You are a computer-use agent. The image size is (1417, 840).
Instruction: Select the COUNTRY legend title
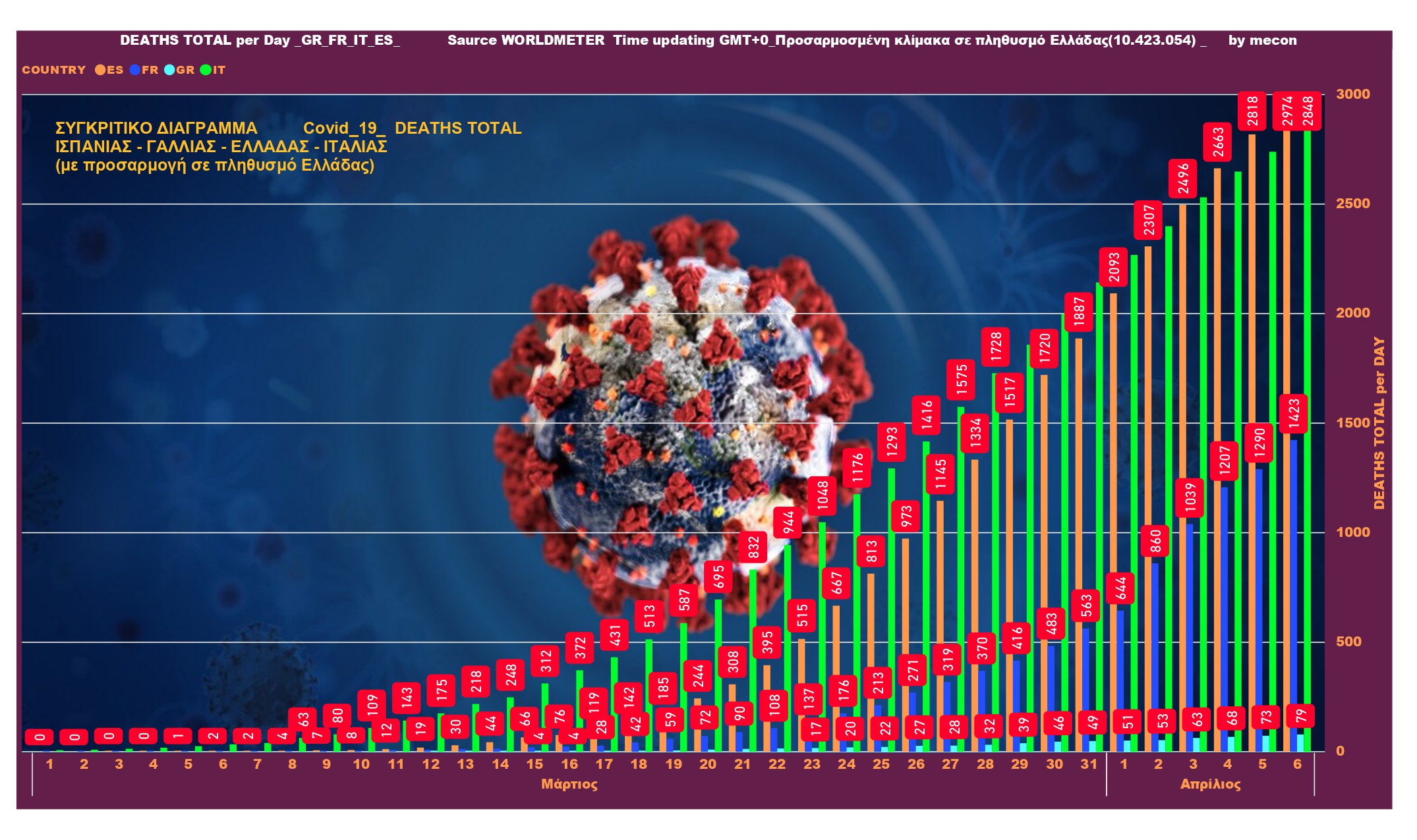pyautogui.click(x=53, y=70)
